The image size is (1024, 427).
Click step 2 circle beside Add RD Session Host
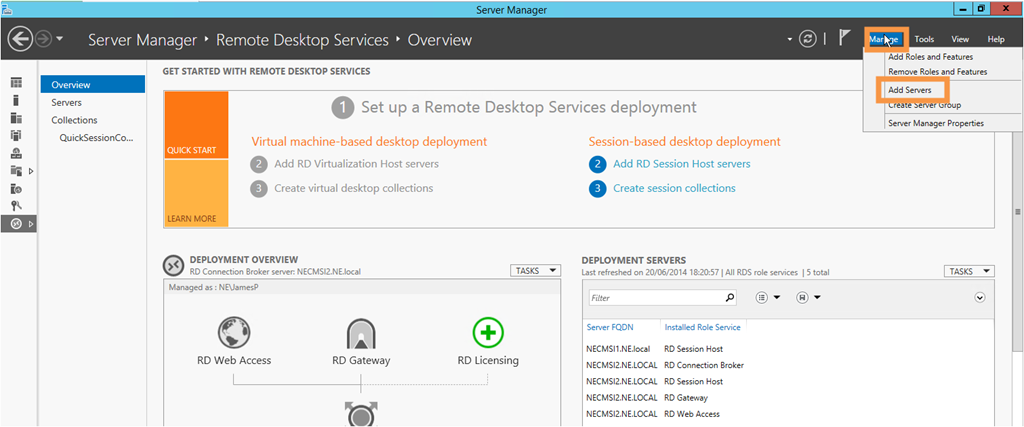597,165
